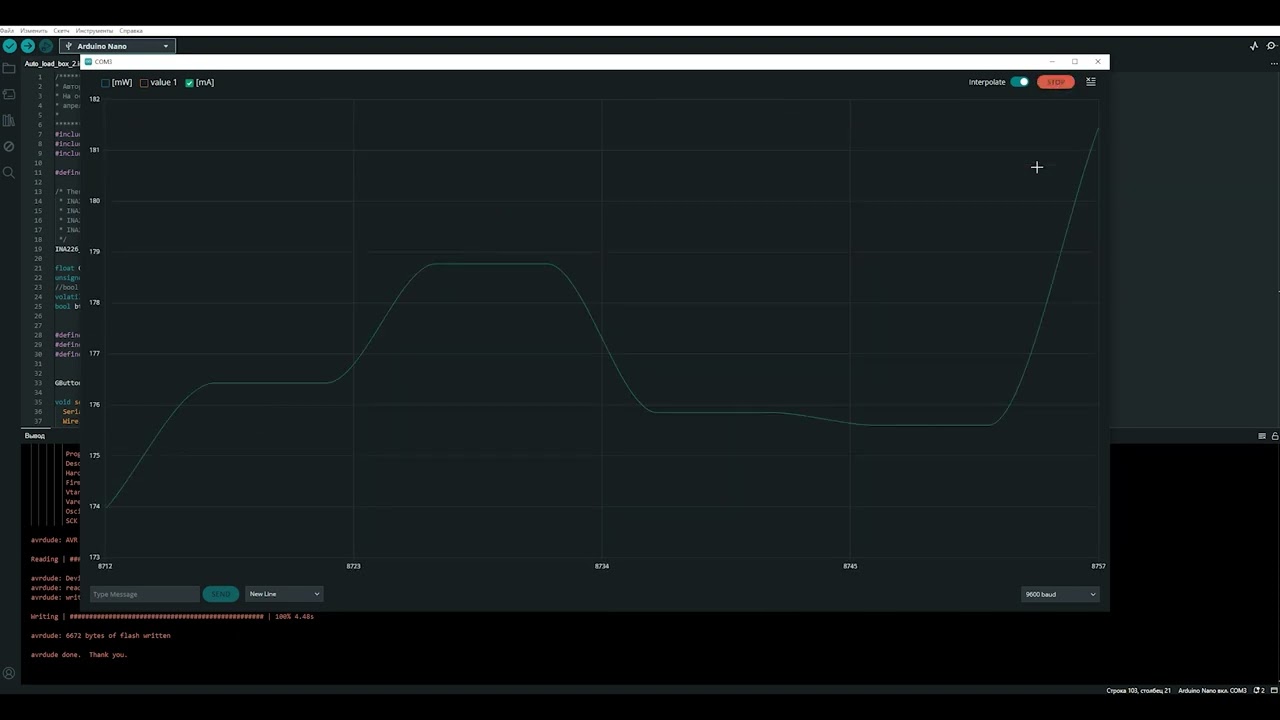Image resolution: width=1280 pixels, height=720 pixels.
Task: Click the Upload arrow icon
Action: pyautogui.click(x=27, y=46)
